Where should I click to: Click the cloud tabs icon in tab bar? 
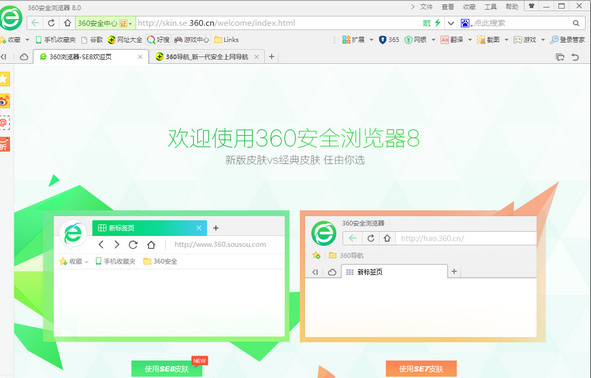[24, 57]
